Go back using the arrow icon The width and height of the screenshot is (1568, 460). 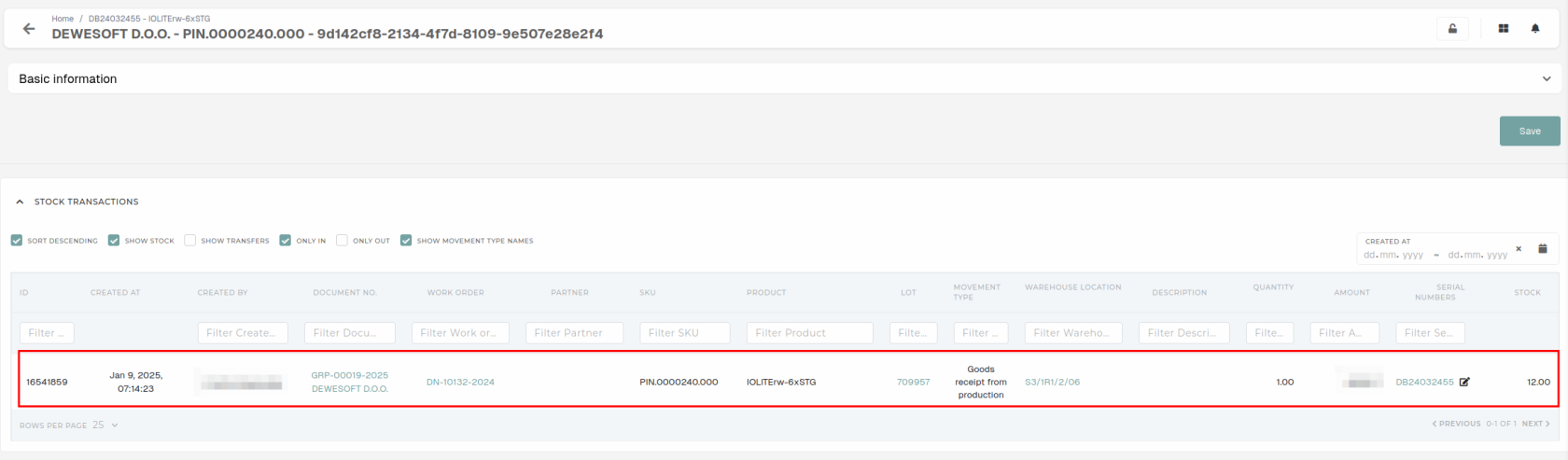(x=29, y=29)
